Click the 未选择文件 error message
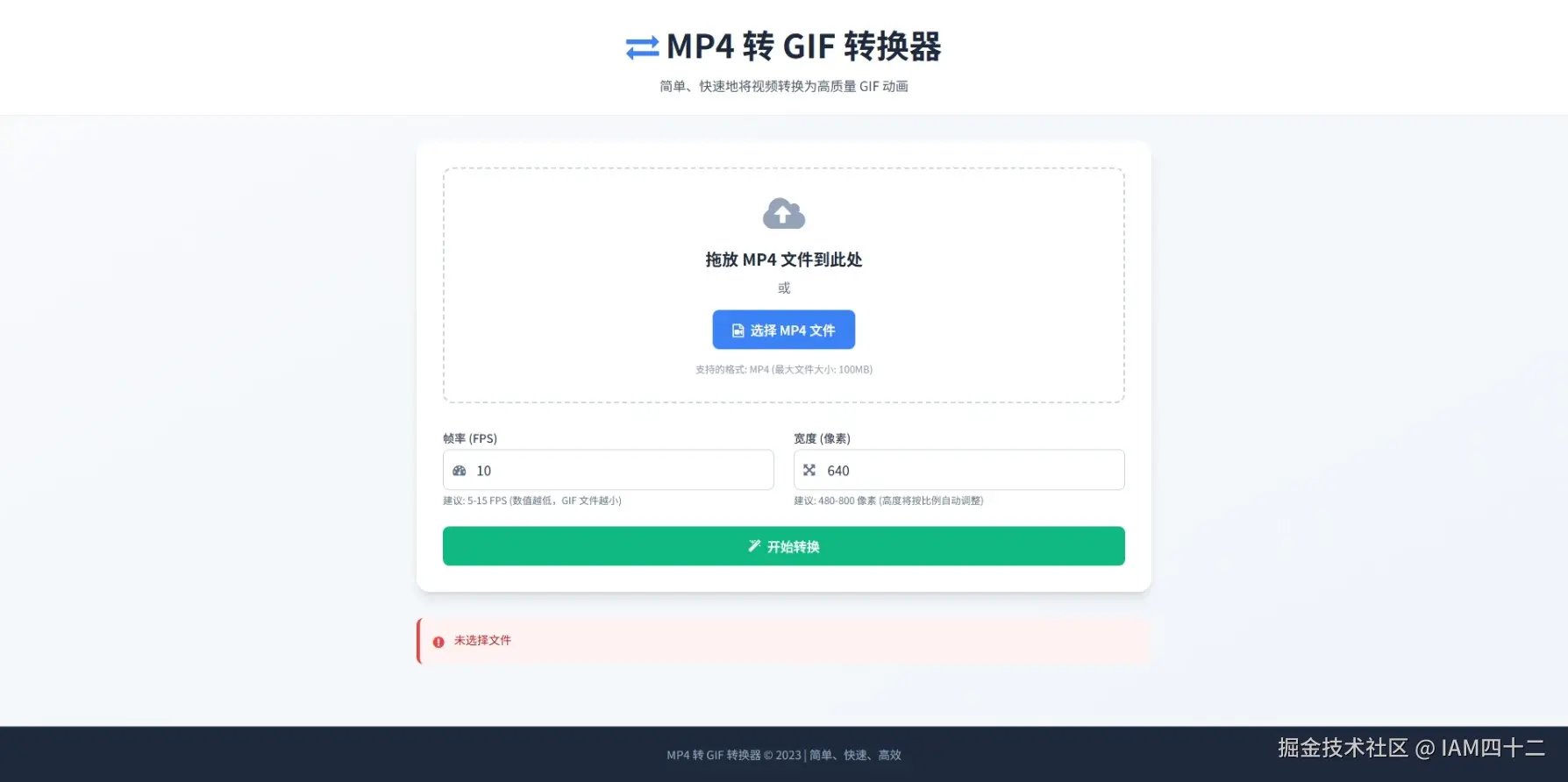 point(482,641)
